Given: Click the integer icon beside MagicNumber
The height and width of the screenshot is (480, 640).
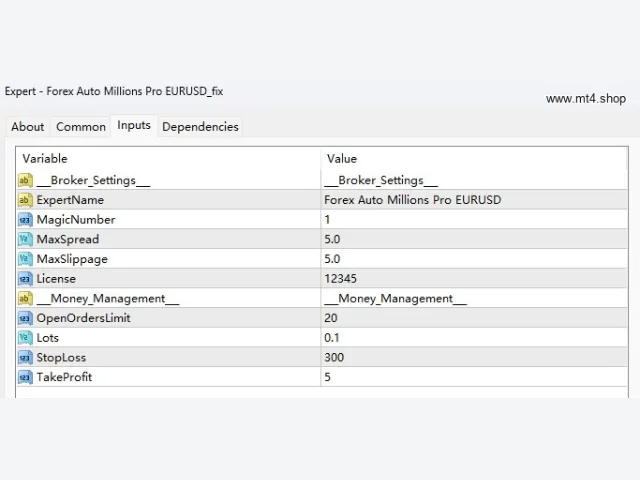Looking at the screenshot, I should [x=25, y=220].
